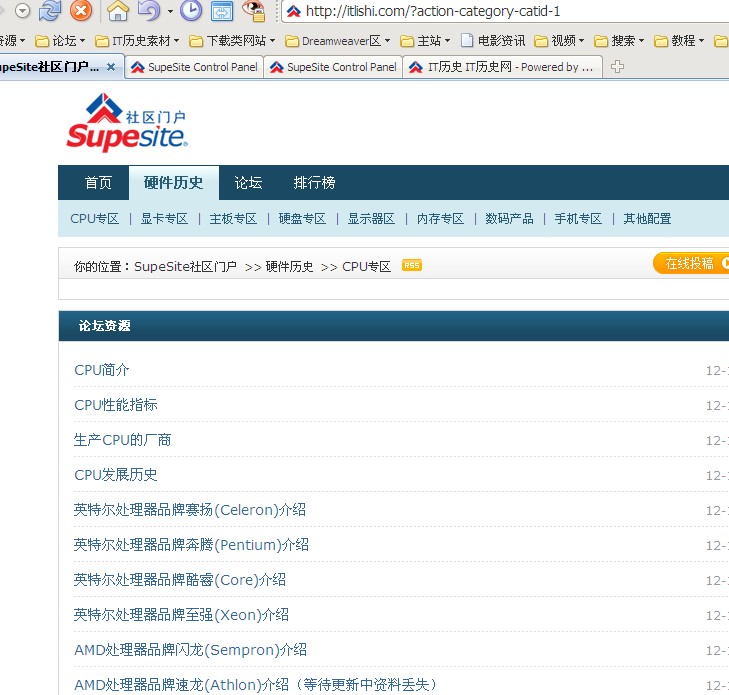The image size is (729, 695).
Task: Open the history clock icon
Action: click(x=190, y=12)
